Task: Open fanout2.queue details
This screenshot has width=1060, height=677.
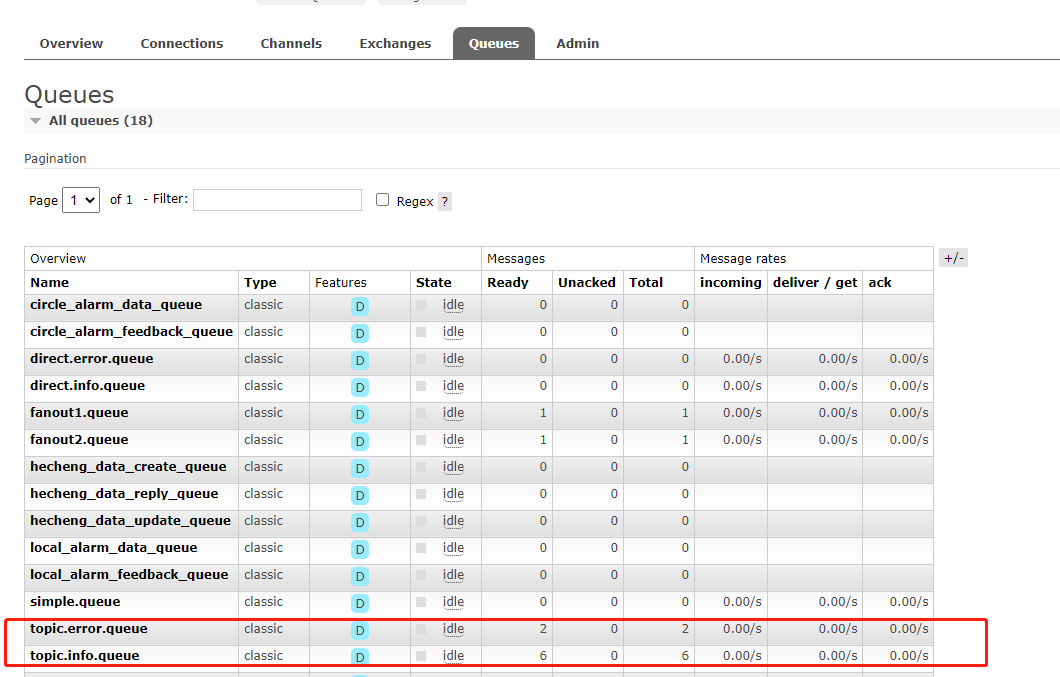Action: tap(79, 440)
